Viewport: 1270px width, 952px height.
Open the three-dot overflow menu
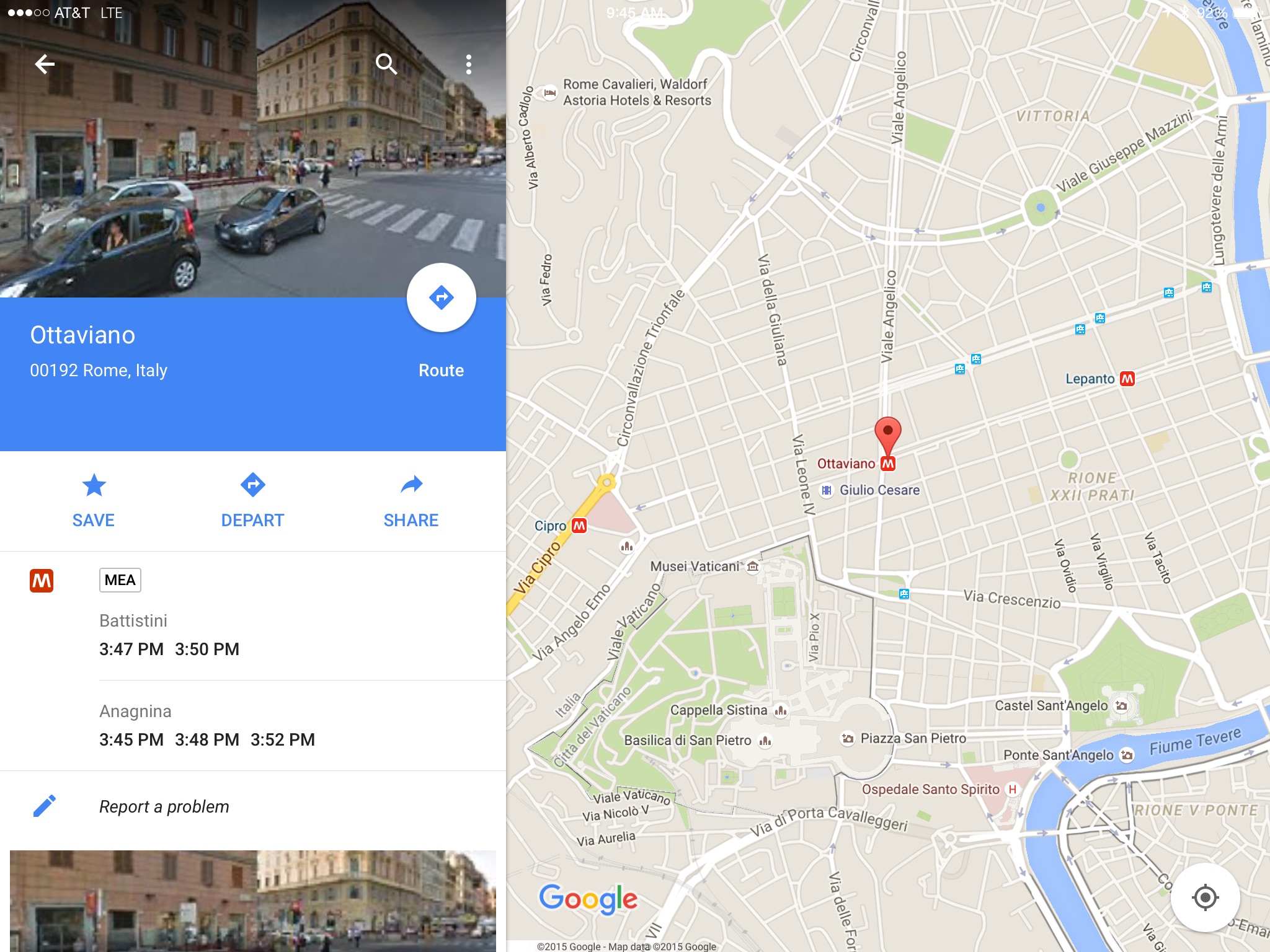(469, 64)
